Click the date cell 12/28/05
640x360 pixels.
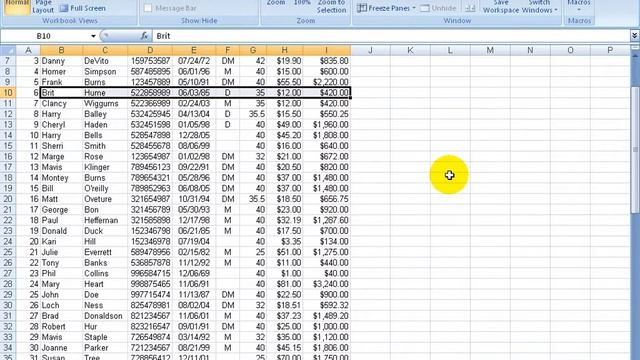pos(194,135)
